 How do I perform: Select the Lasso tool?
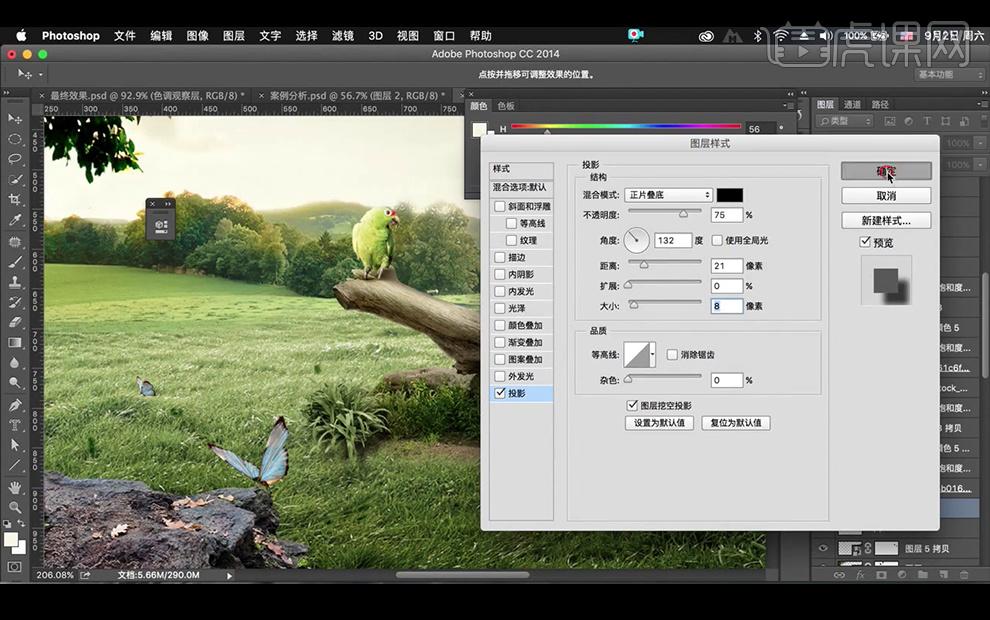click(15, 159)
